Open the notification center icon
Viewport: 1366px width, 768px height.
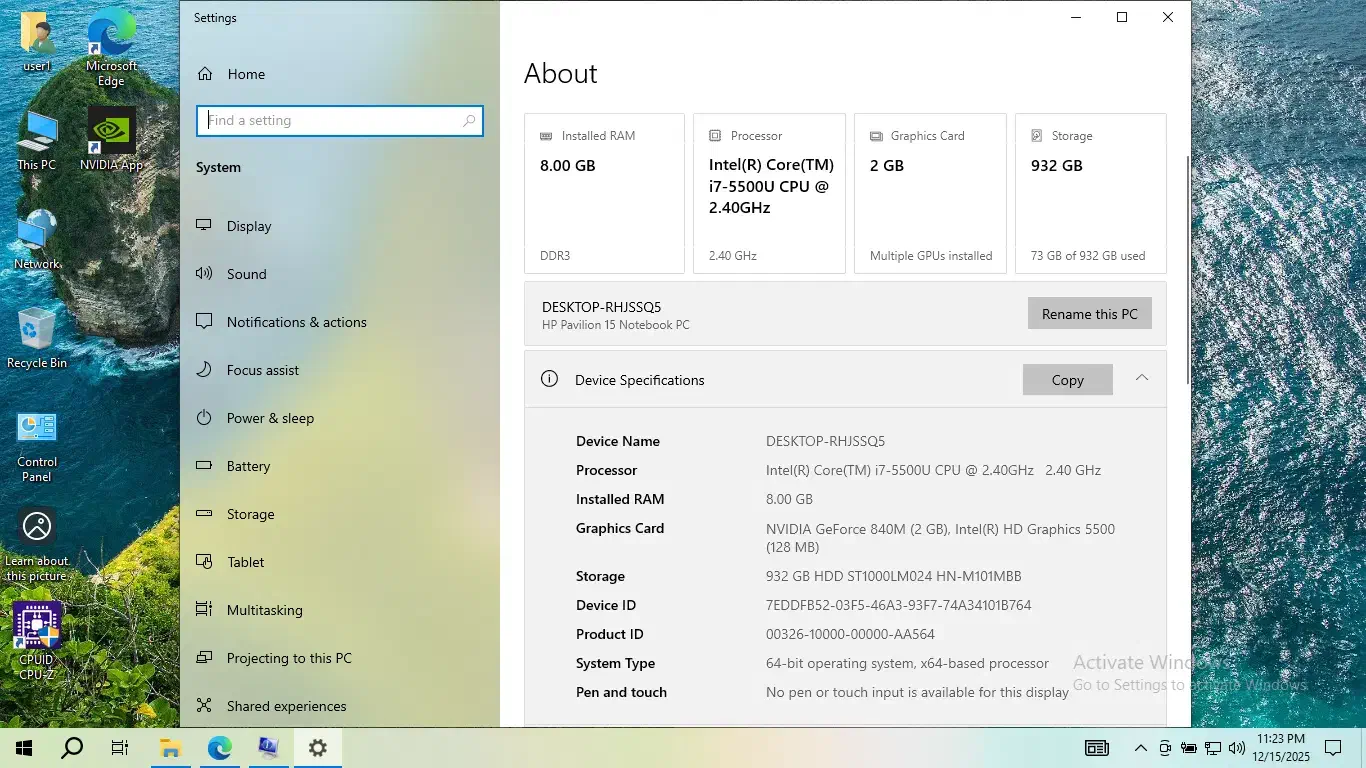[1332, 748]
